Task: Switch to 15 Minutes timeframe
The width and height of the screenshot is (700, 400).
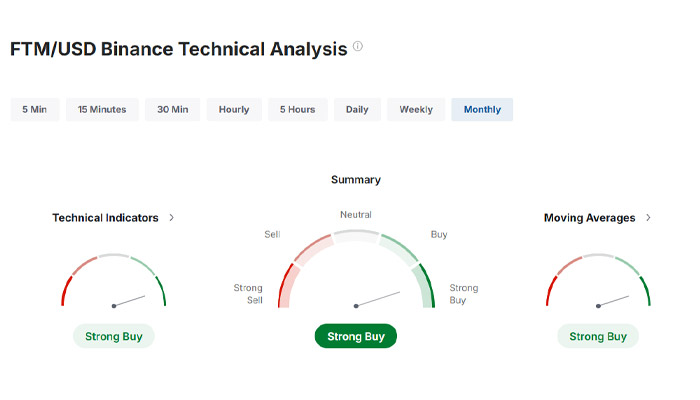Action: [102, 109]
